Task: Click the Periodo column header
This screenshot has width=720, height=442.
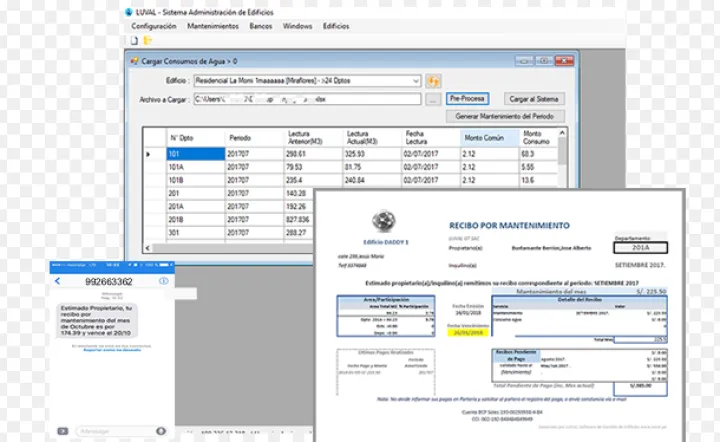Action: coord(254,138)
